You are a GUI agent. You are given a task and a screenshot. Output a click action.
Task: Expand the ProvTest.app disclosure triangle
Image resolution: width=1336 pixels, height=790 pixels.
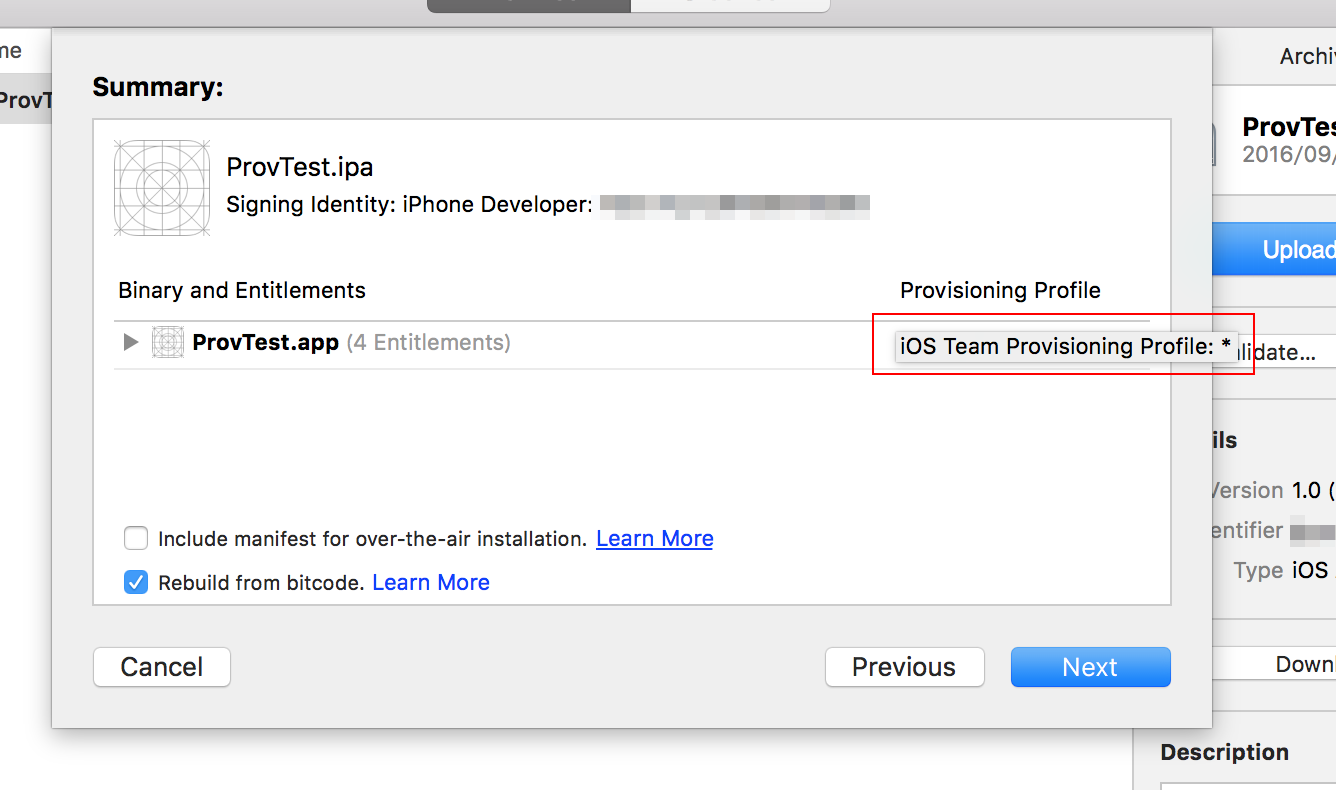tap(130, 342)
